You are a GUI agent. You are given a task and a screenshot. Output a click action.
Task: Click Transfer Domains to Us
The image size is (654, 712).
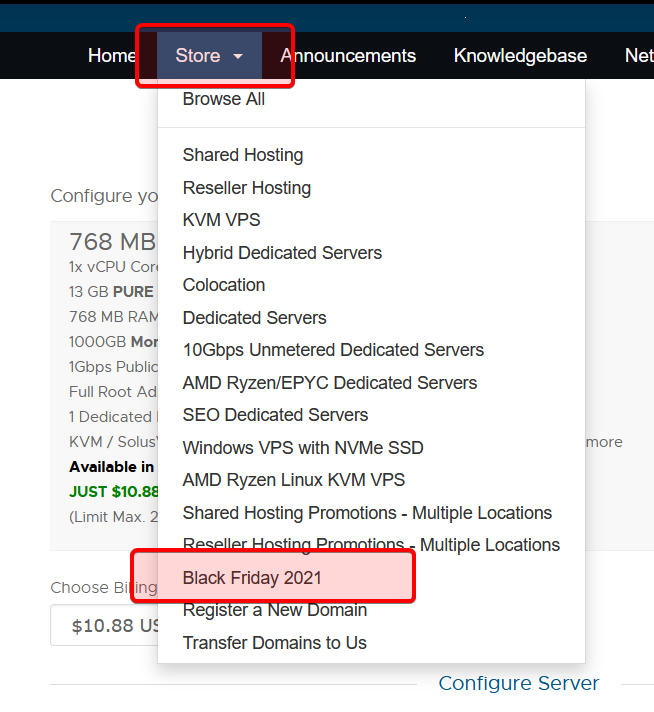point(275,643)
